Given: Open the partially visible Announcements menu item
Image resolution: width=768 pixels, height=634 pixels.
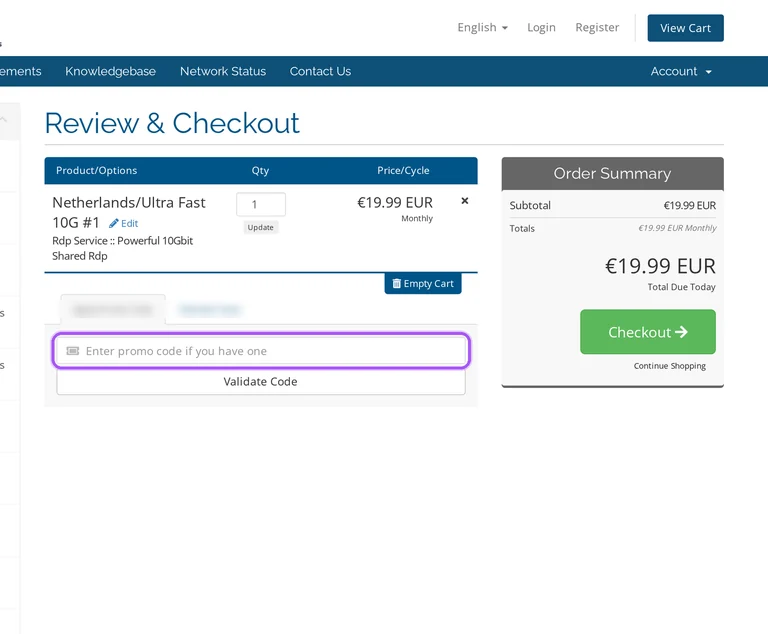Looking at the screenshot, I should tap(21, 72).
